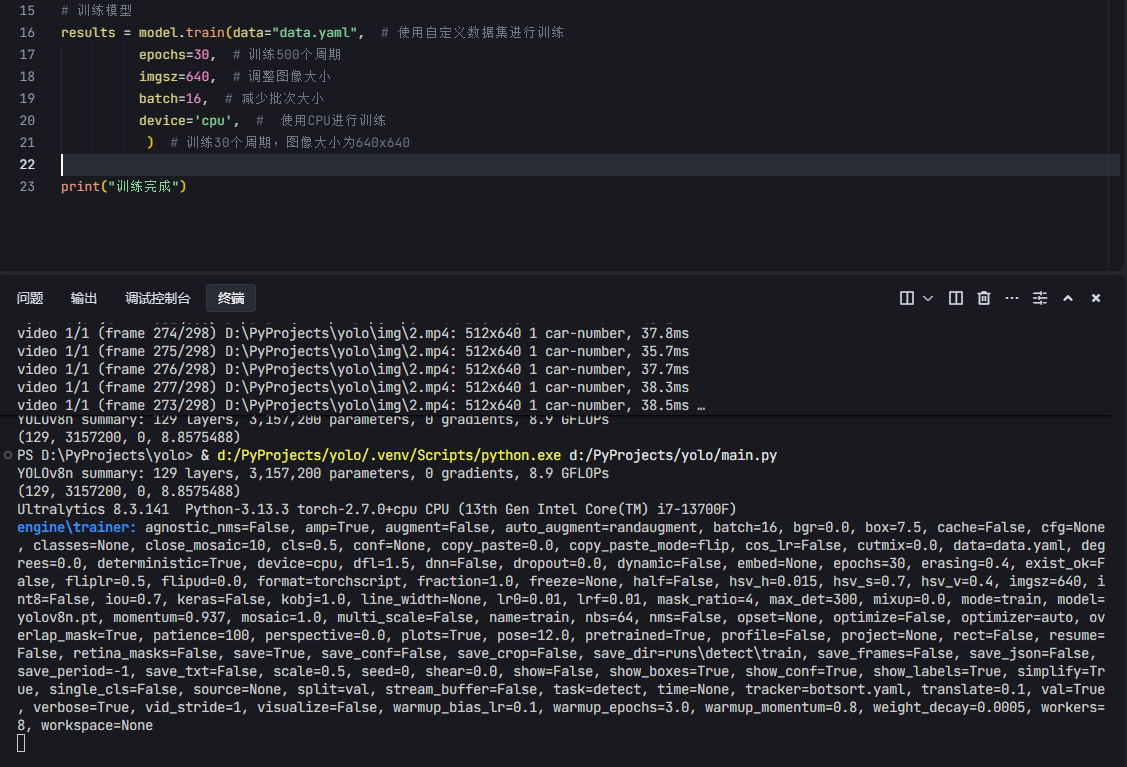The image size is (1127, 767).
Task: Close the terminal panel with the X icon
Action: click(1095, 297)
